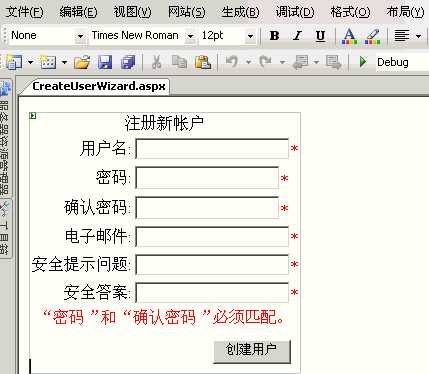Click the 安全答案 label
The height and width of the screenshot is (374, 429).
pos(96,292)
